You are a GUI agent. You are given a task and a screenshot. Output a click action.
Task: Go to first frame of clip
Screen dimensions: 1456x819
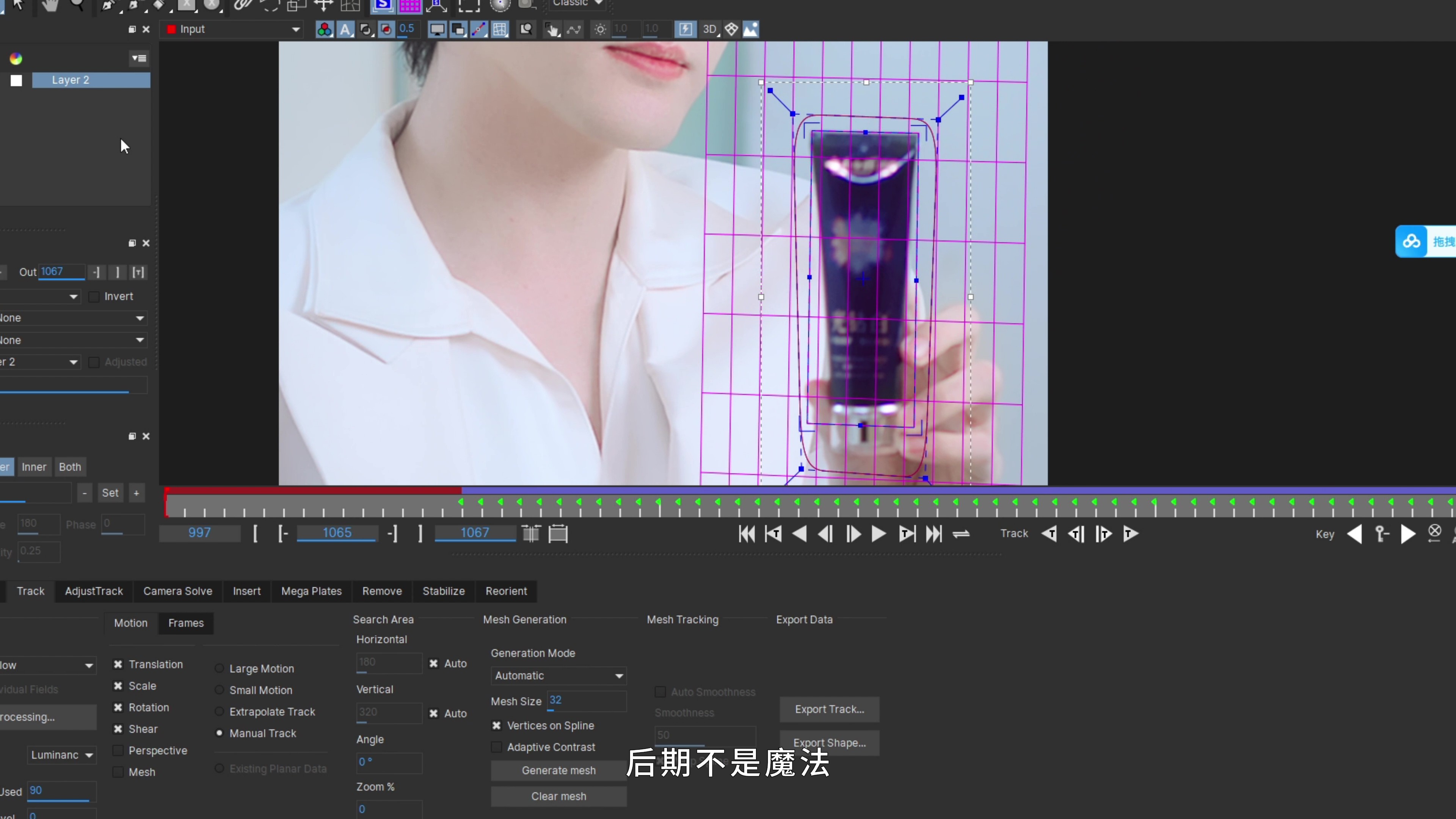click(747, 533)
